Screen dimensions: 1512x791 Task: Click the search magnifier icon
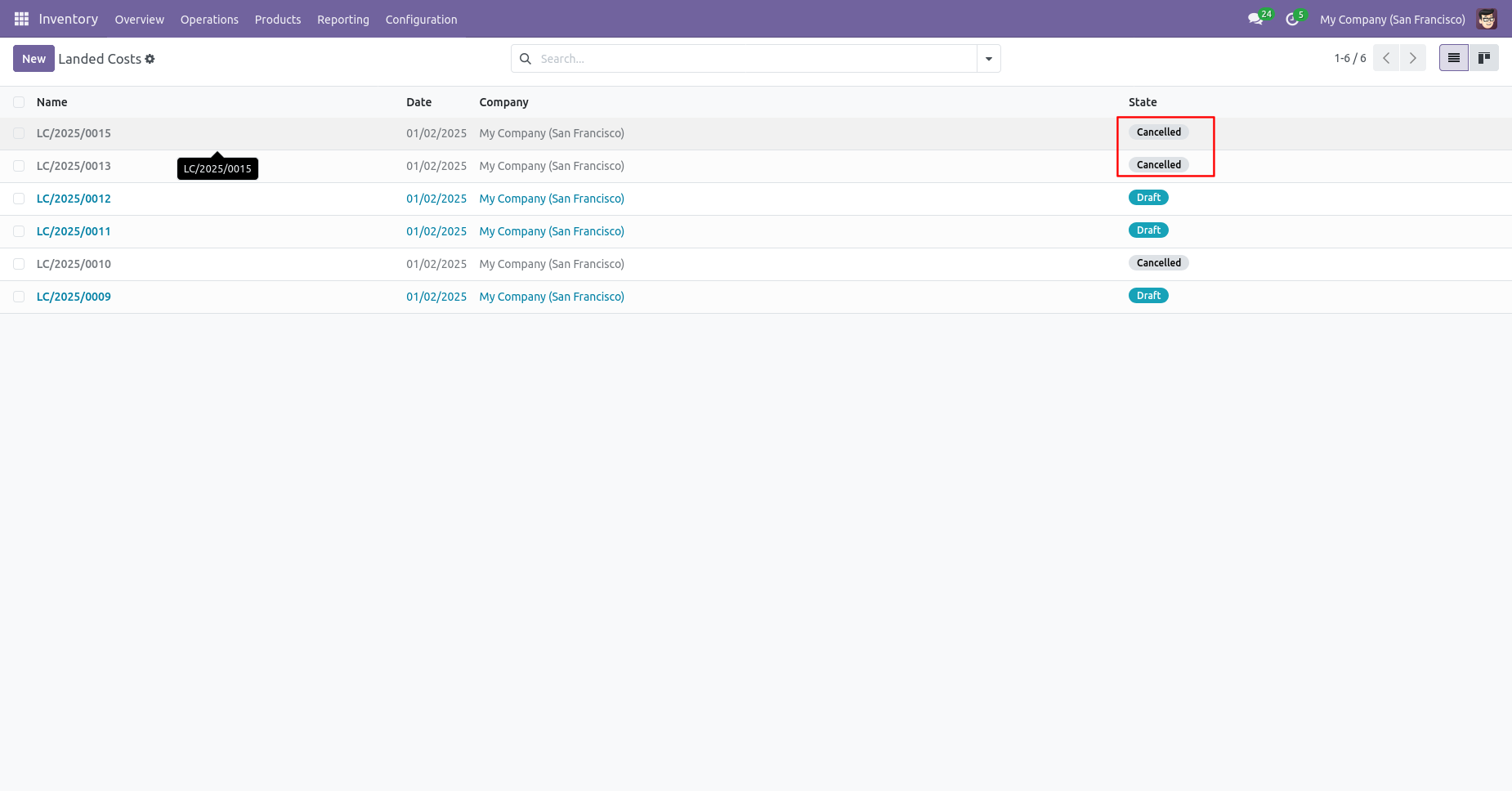526,59
